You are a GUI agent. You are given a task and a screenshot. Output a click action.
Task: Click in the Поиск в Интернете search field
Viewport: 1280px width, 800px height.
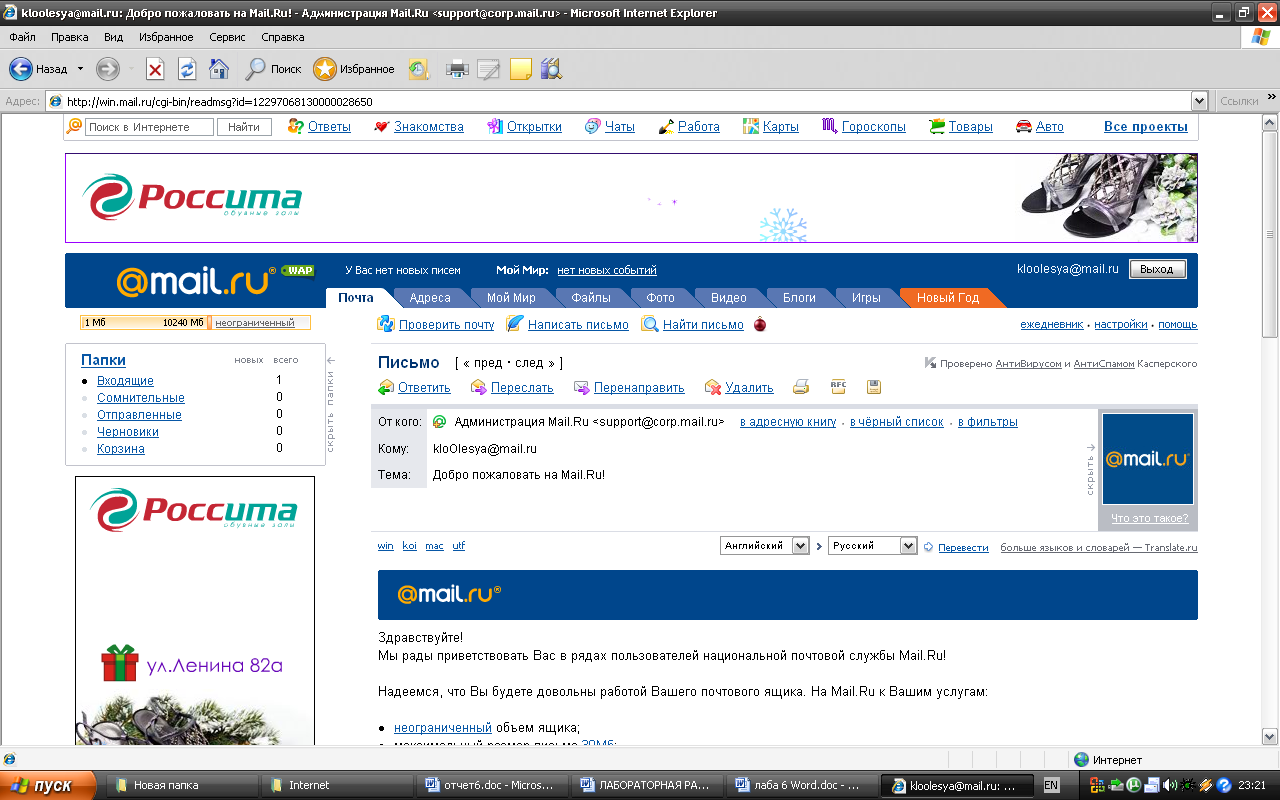(x=149, y=127)
